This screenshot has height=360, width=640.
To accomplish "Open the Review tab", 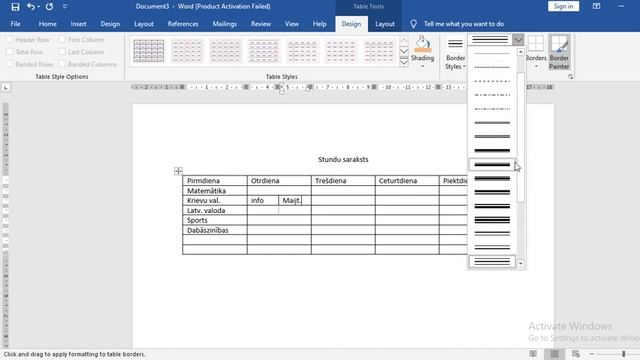I will click(x=261, y=24).
